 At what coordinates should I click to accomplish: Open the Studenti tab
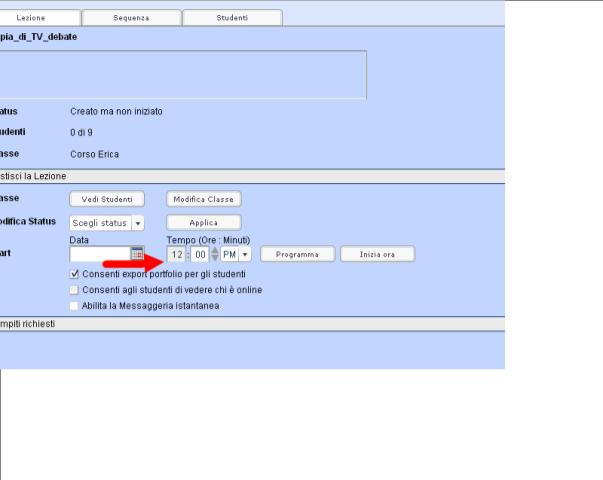click(233, 17)
